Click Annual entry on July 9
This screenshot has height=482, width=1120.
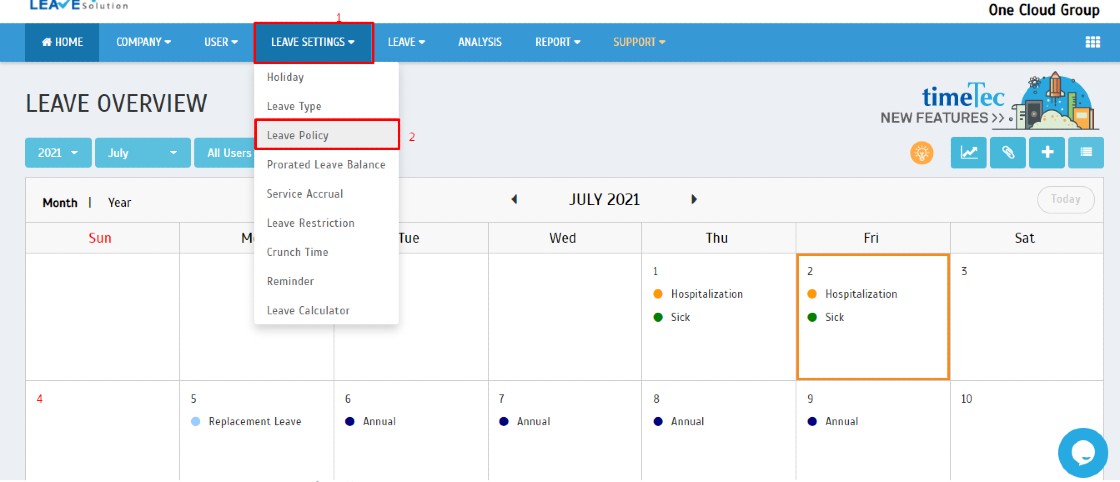click(834, 421)
